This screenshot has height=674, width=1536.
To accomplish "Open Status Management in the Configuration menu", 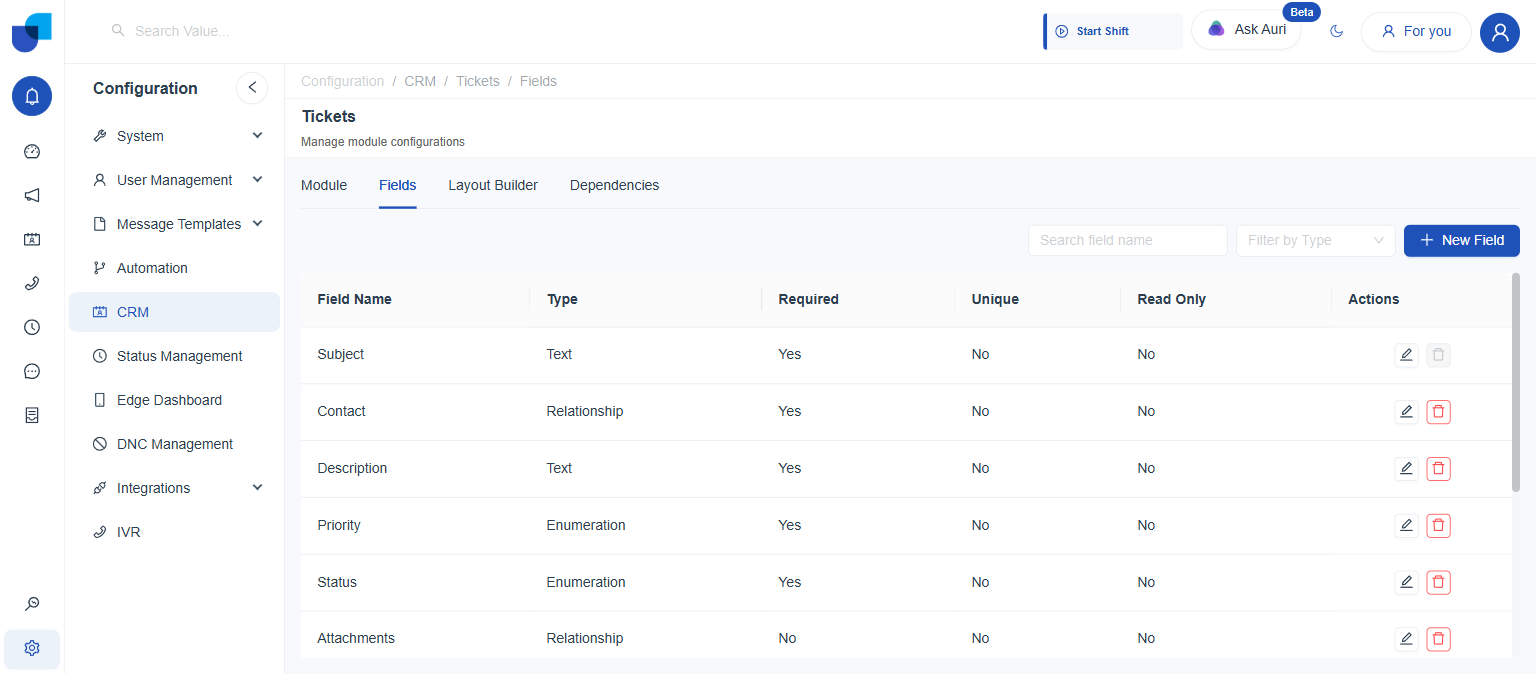I will click(x=174, y=356).
